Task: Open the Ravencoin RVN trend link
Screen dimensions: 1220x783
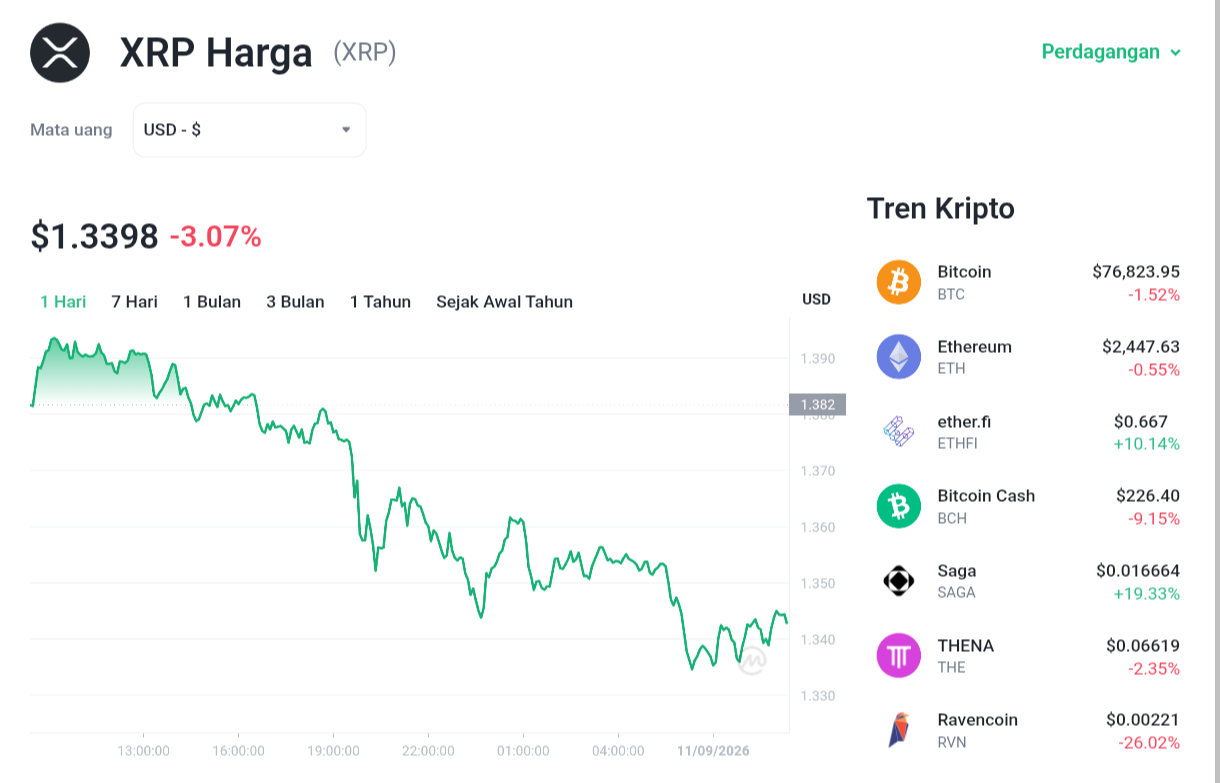Action: tap(1028, 730)
